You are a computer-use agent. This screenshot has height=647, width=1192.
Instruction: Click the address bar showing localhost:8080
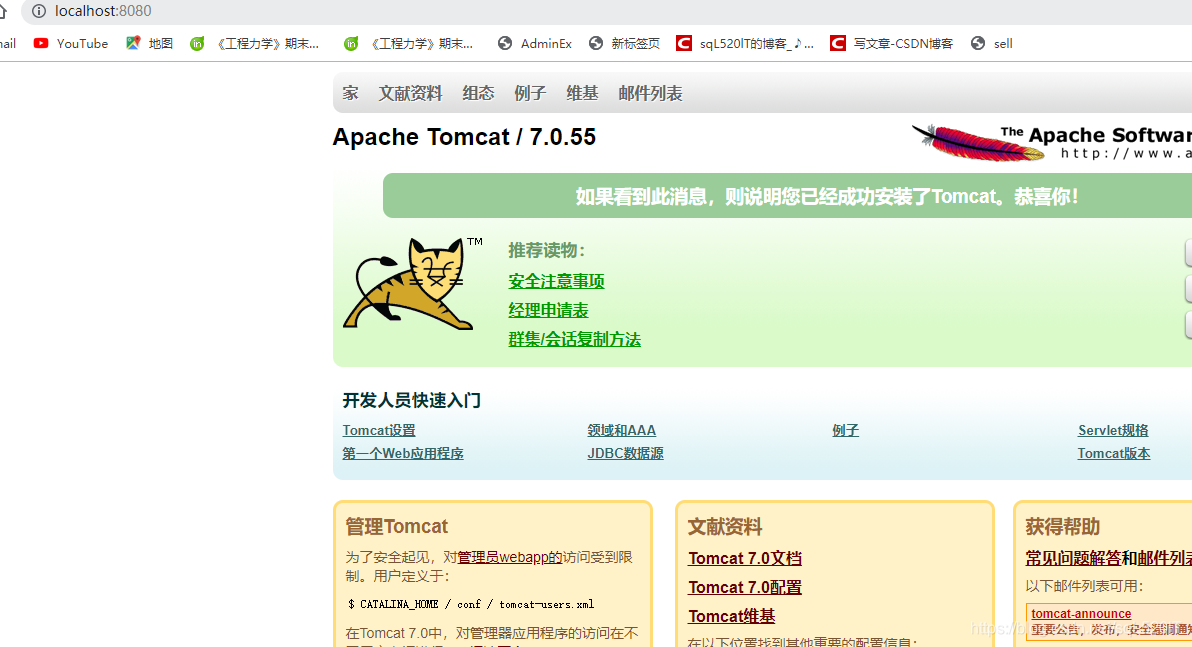tap(608, 11)
